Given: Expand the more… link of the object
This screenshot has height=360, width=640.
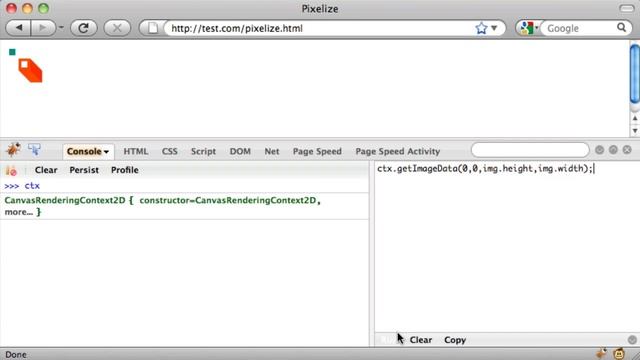Looking at the screenshot, I should click(18, 212).
